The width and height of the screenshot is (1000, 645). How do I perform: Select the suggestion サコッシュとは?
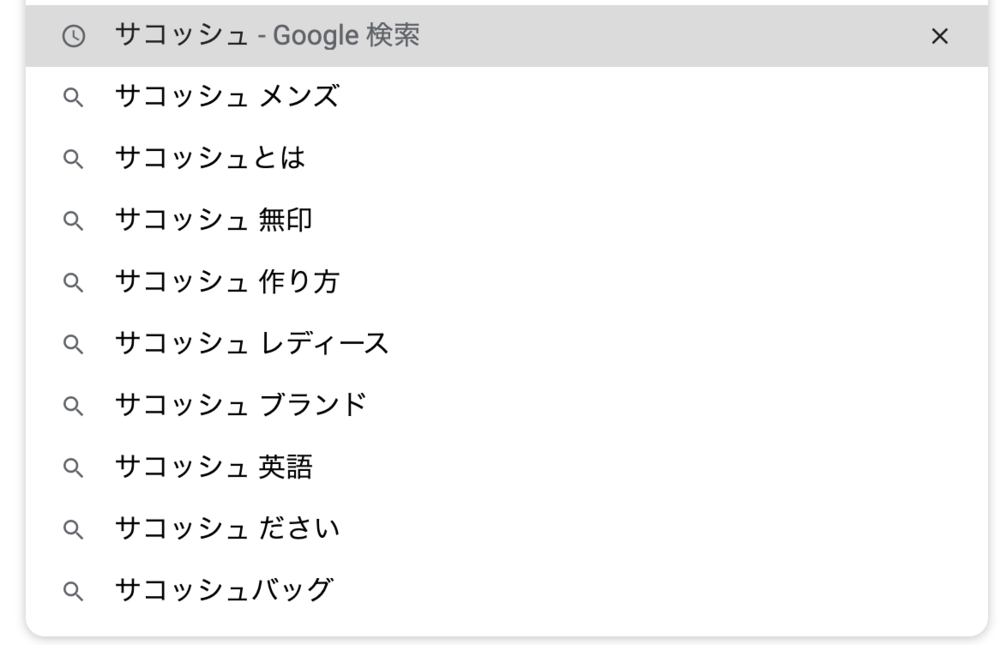tap(210, 159)
